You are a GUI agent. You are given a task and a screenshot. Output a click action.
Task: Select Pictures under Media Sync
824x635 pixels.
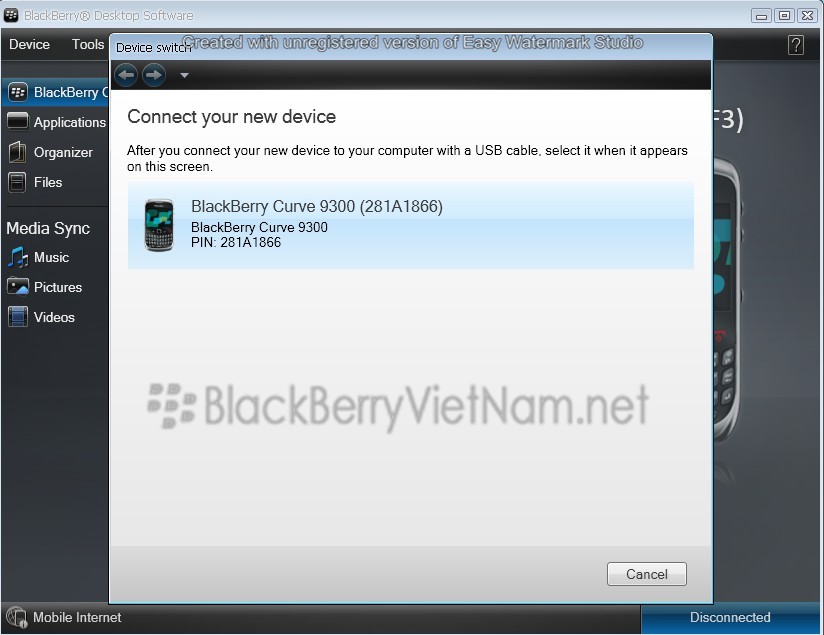coord(58,288)
